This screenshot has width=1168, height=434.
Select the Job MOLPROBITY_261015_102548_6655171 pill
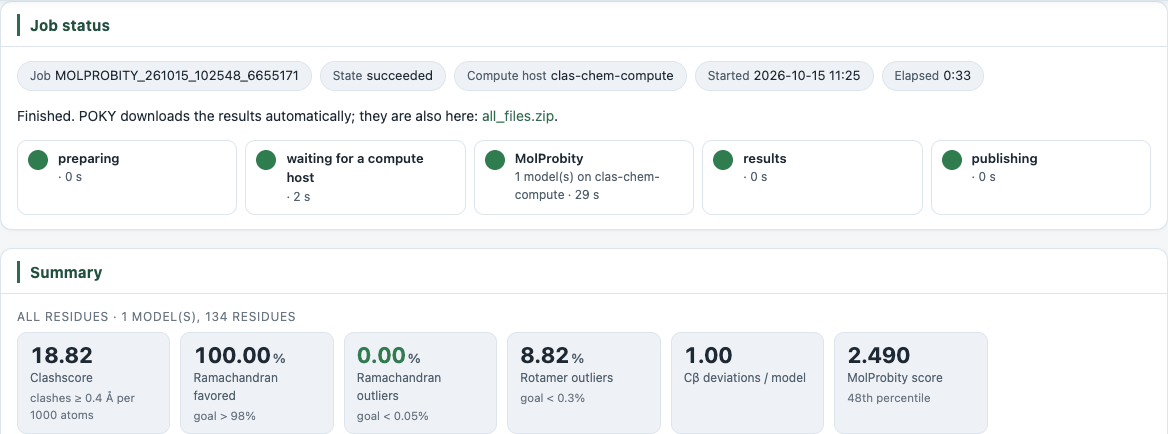[x=165, y=76]
